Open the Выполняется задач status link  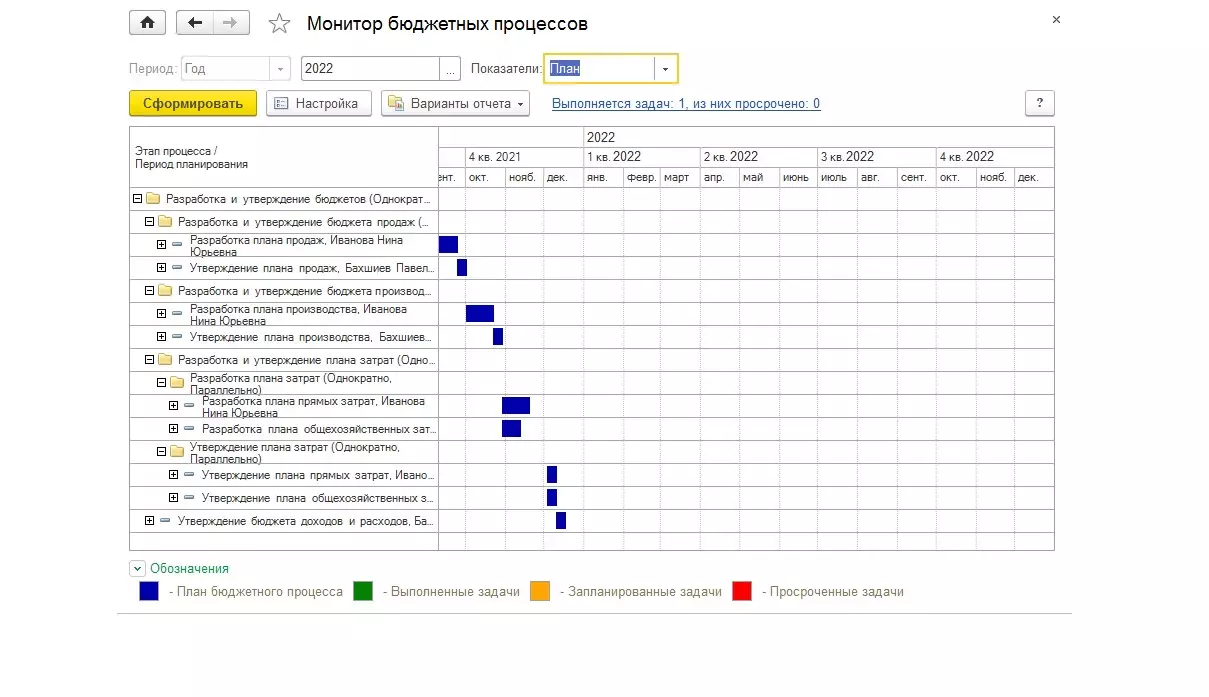click(685, 104)
